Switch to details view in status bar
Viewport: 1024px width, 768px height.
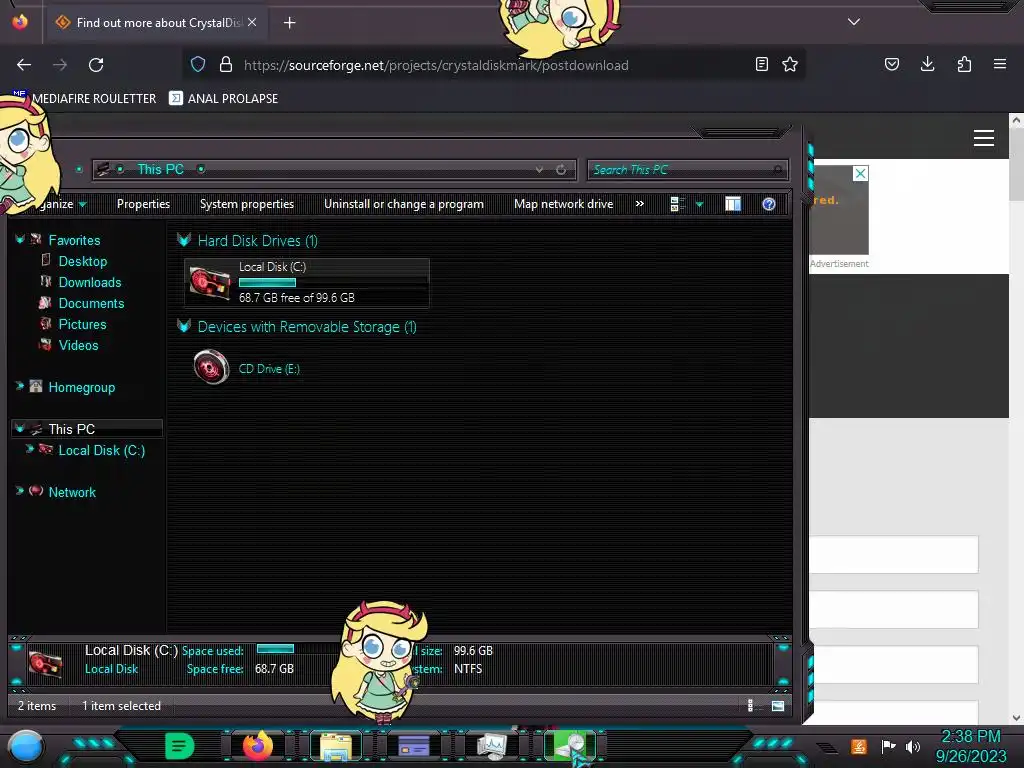[x=750, y=705]
